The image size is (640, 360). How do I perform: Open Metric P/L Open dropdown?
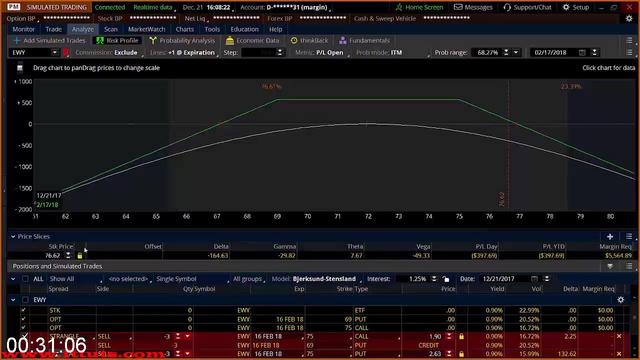point(322,53)
